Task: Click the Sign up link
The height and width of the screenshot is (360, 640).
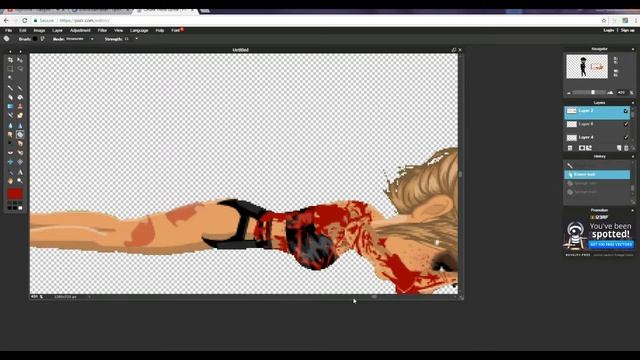Action: click(x=627, y=30)
